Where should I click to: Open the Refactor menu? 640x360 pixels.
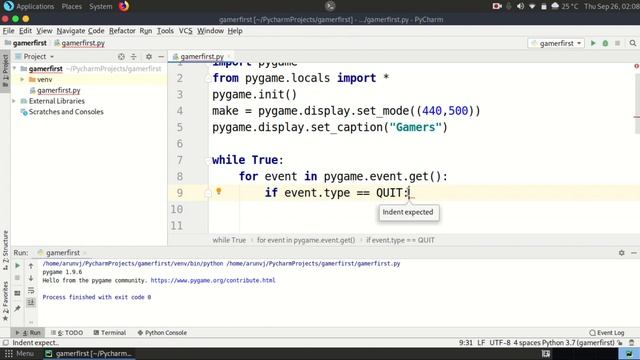pos(122,31)
